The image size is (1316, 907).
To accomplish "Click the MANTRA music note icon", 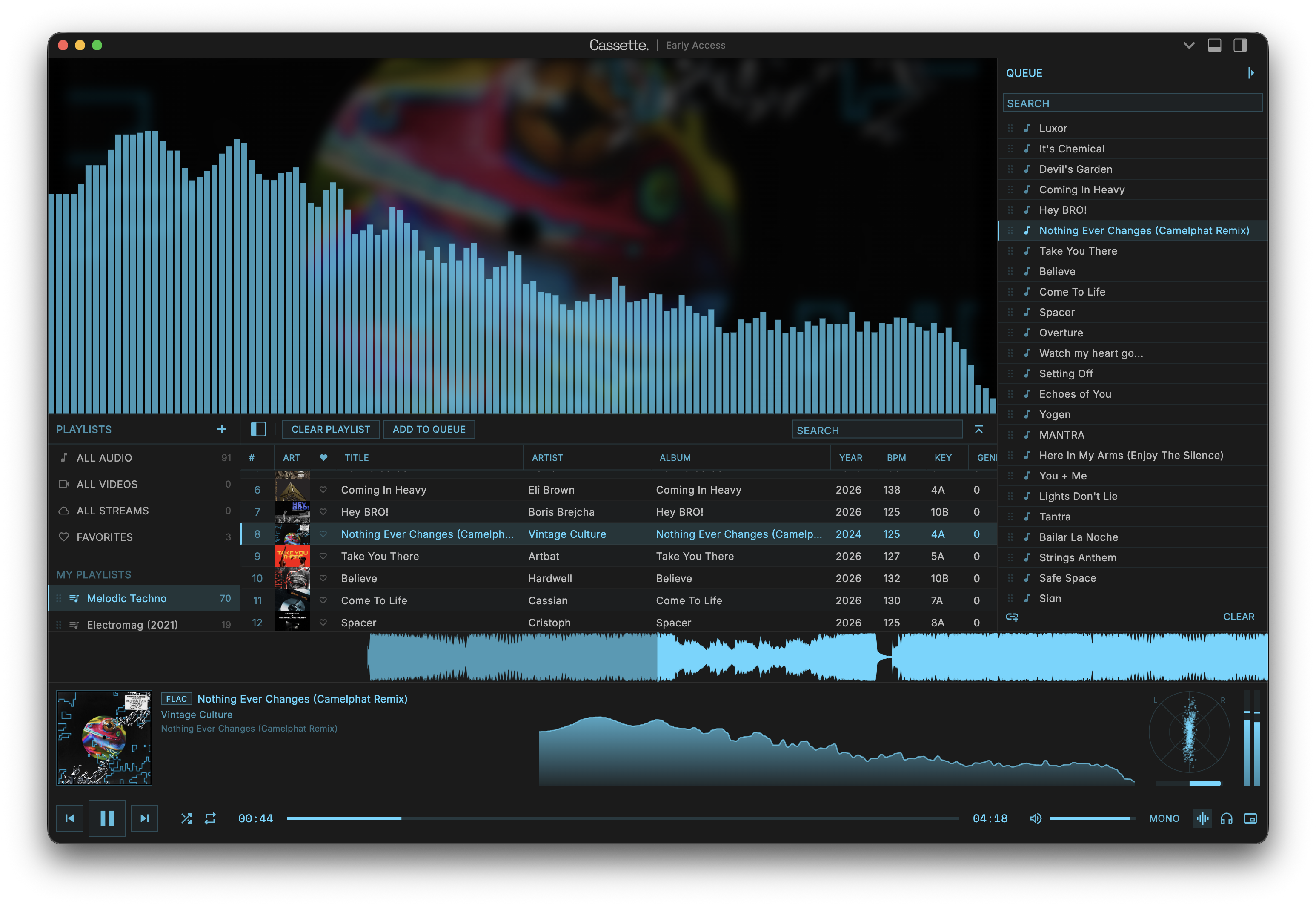I will pyautogui.click(x=1027, y=435).
